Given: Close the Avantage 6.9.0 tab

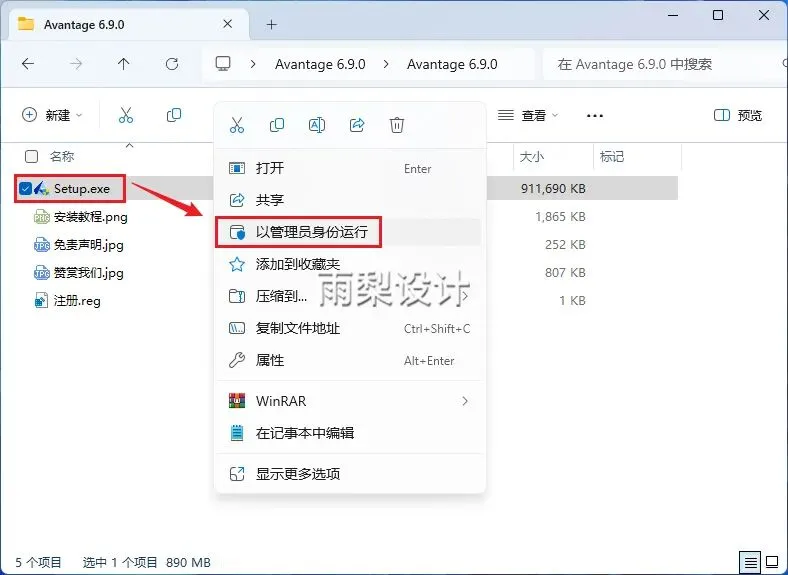Looking at the screenshot, I should coord(228,24).
